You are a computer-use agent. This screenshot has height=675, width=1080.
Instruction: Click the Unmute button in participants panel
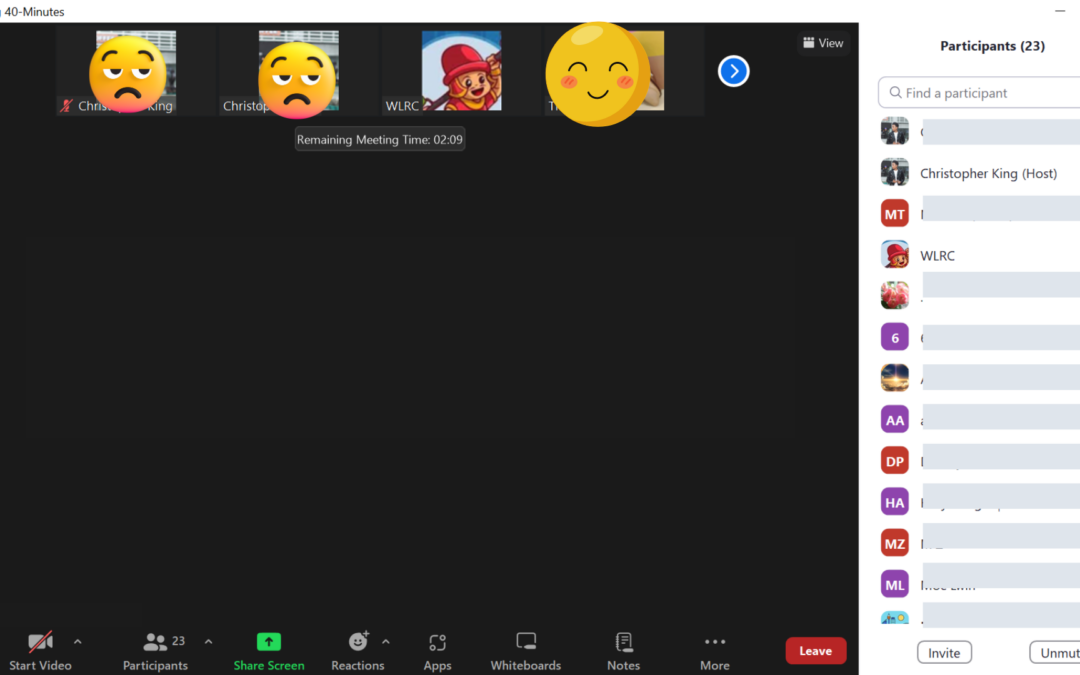pos(1055,652)
